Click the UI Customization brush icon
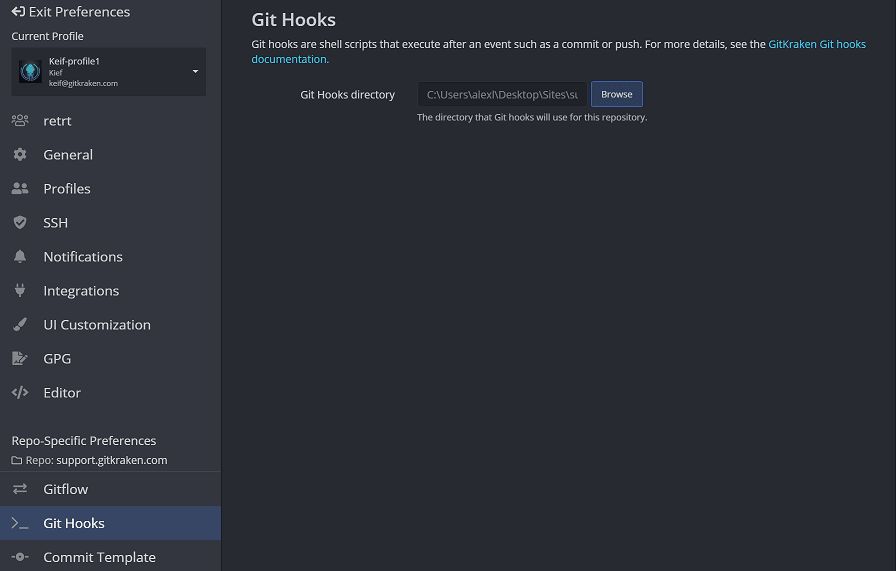This screenshot has width=896, height=571. [20, 325]
